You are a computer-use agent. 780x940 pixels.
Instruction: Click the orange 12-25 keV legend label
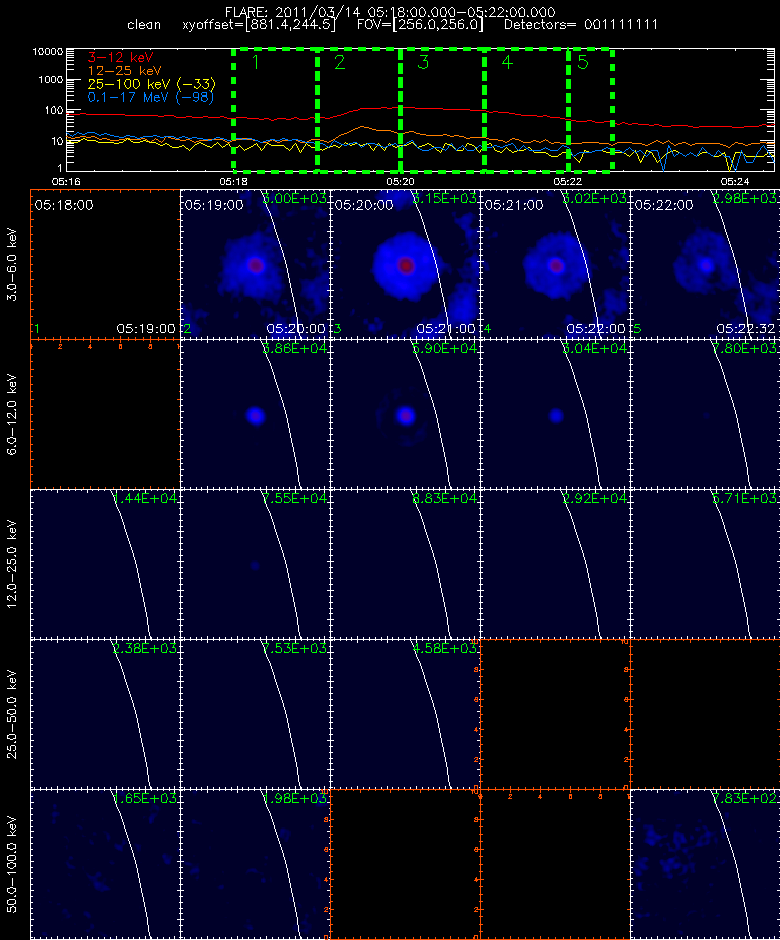[124, 71]
